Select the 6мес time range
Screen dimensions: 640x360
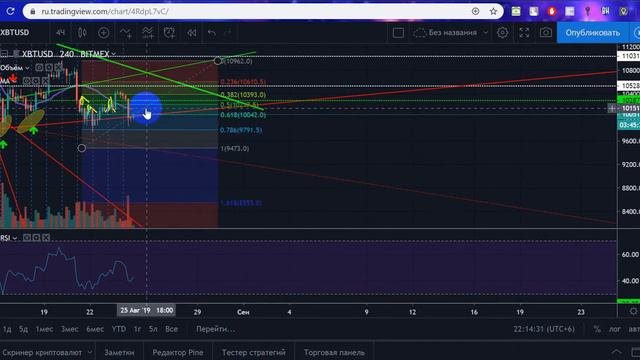[95, 329]
